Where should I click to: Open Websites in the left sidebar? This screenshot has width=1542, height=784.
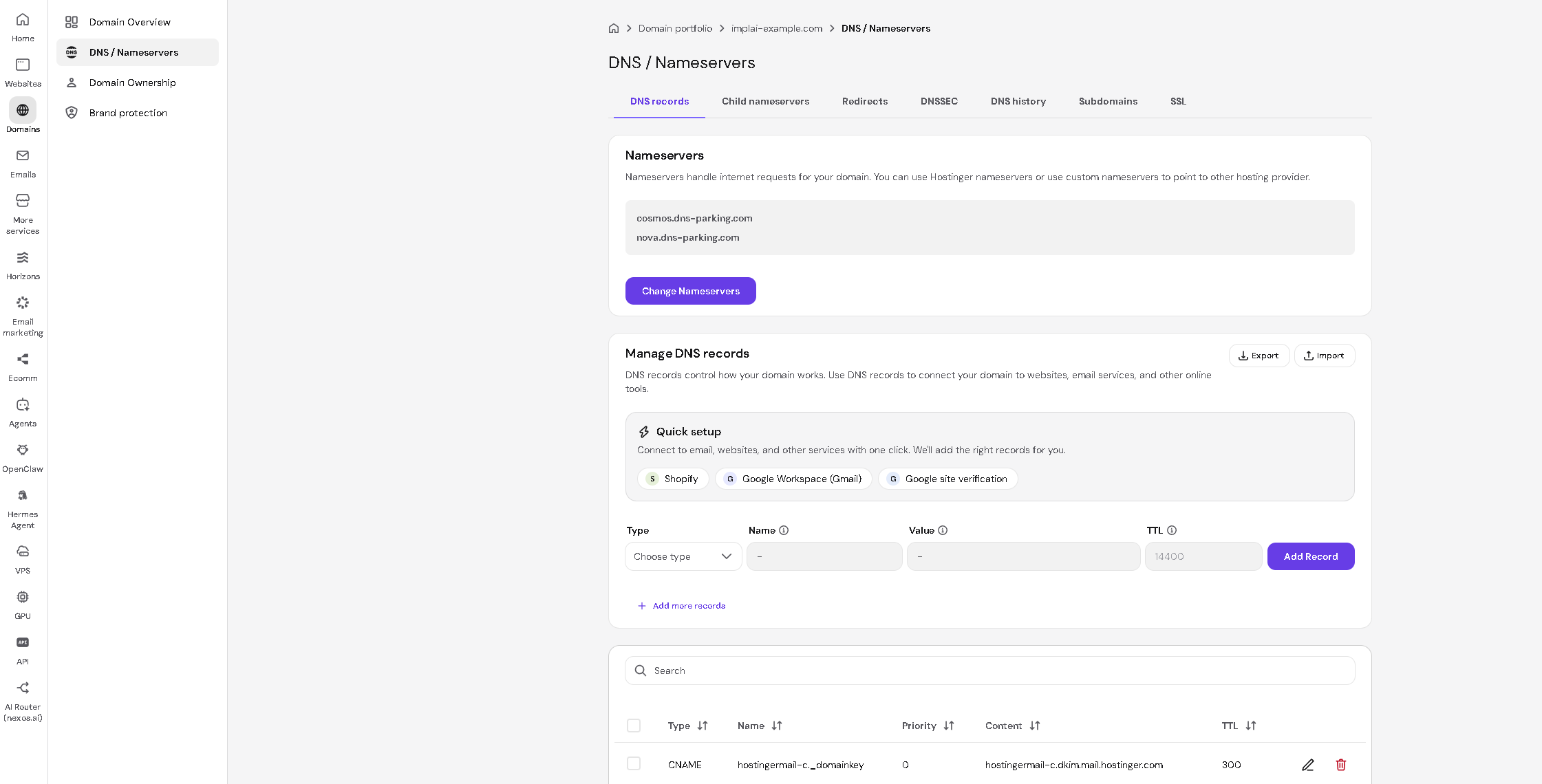(23, 73)
